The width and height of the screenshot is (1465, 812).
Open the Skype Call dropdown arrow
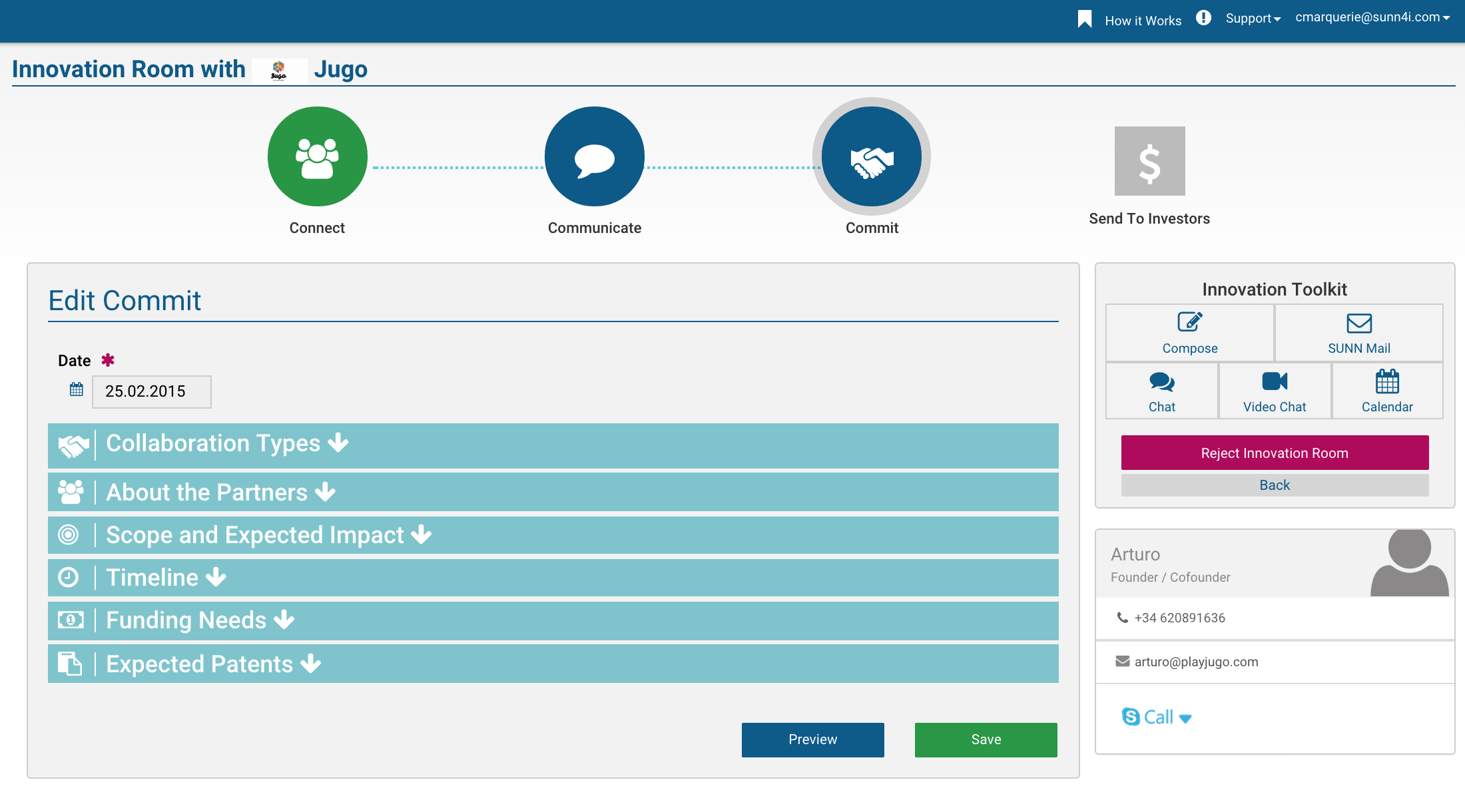[x=1185, y=719]
